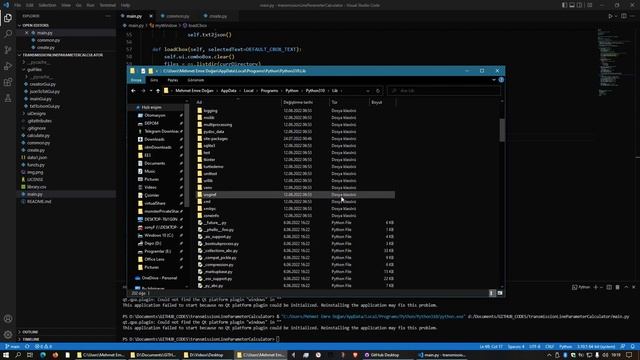The height and width of the screenshot is (360, 640).
Task: Click the File Explorer file list scrollbar
Action: coord(502,130)
